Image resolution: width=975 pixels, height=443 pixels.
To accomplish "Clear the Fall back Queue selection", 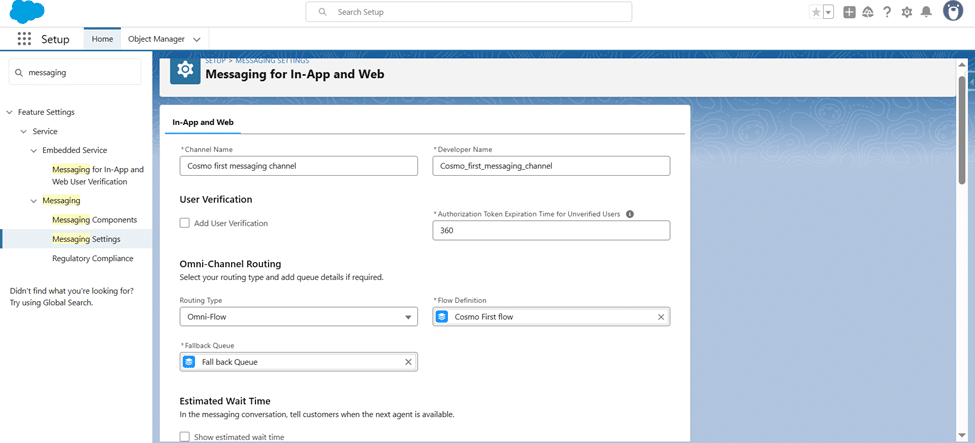I will click(409, 362).
